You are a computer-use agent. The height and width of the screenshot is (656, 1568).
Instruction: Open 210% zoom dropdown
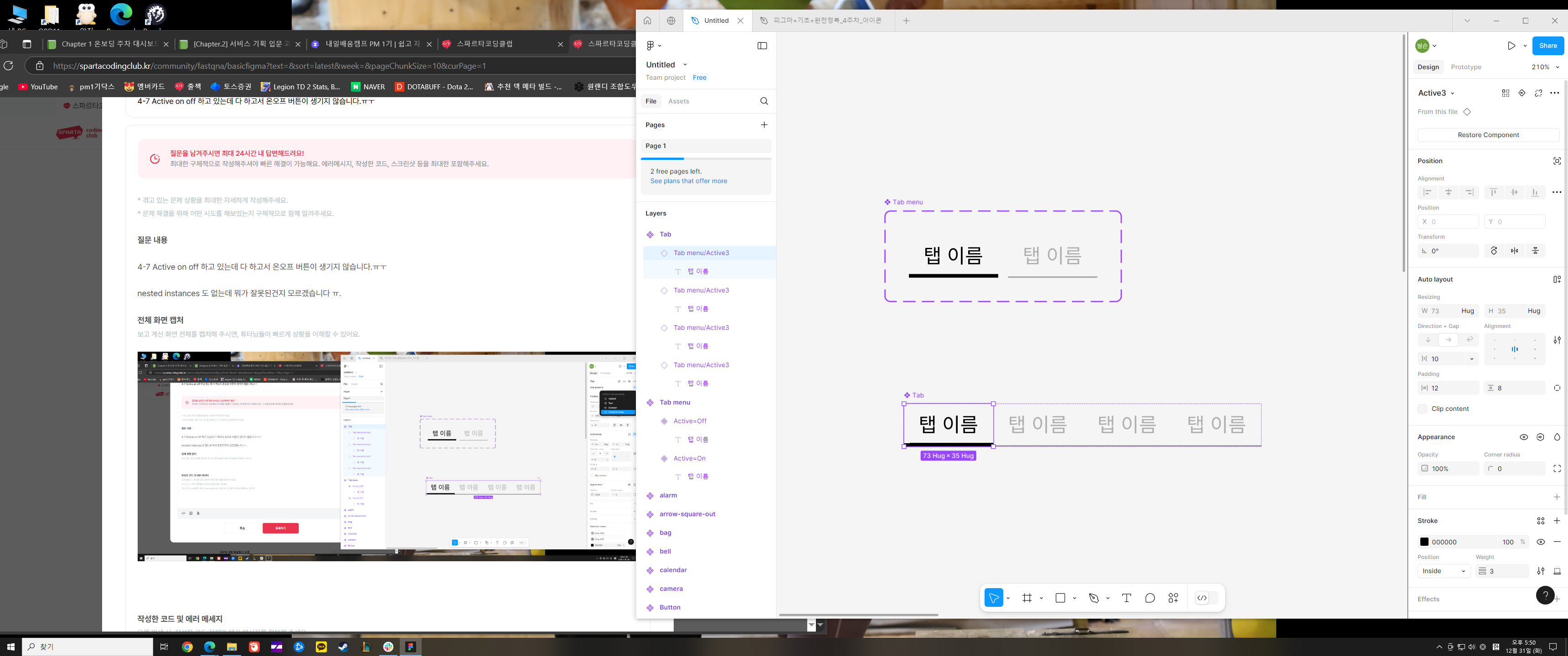pyautogui.click(x=1558, y=67)
